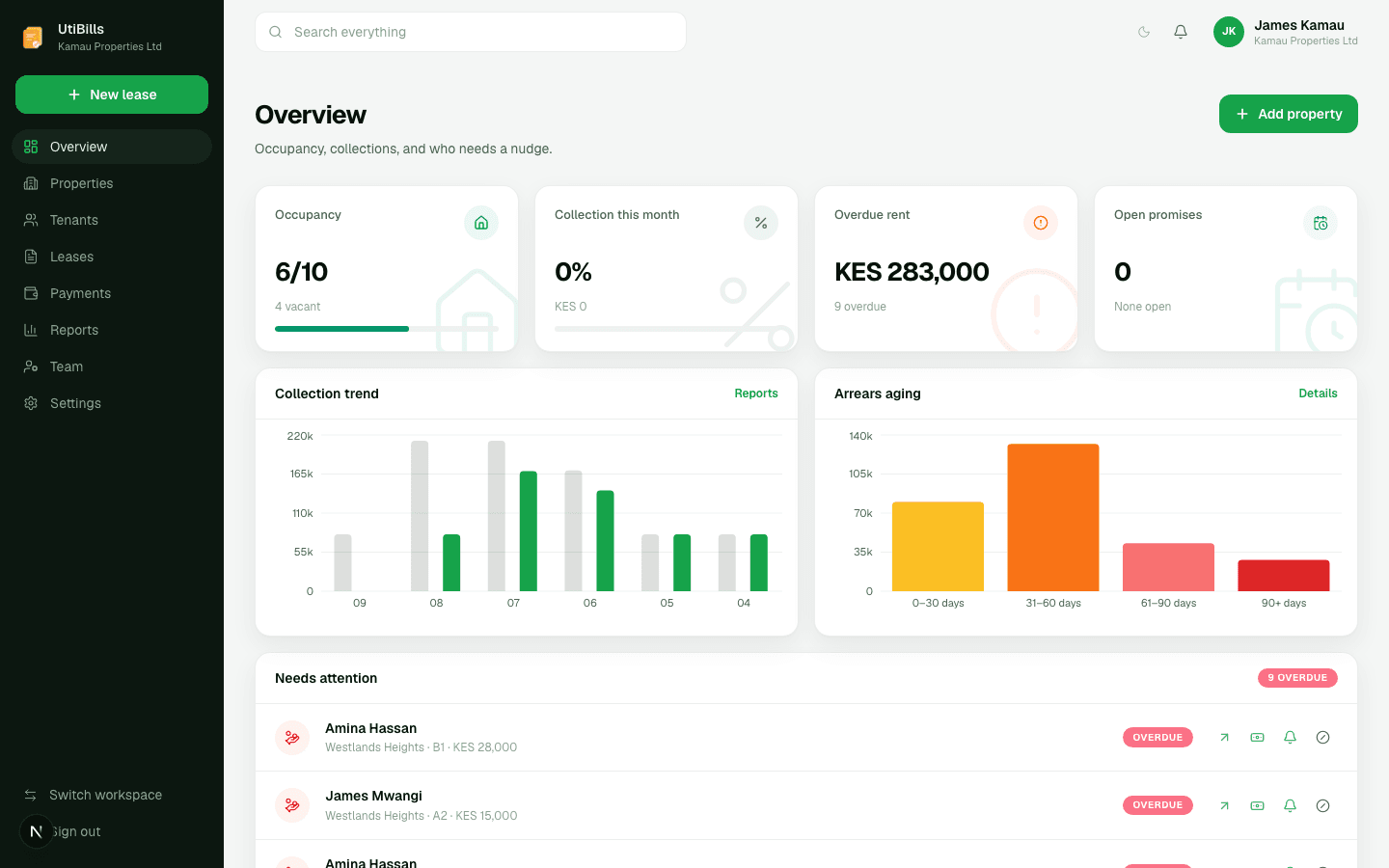
Task: Click the Collection this month progress bar
Action: [x=667, y=329]
